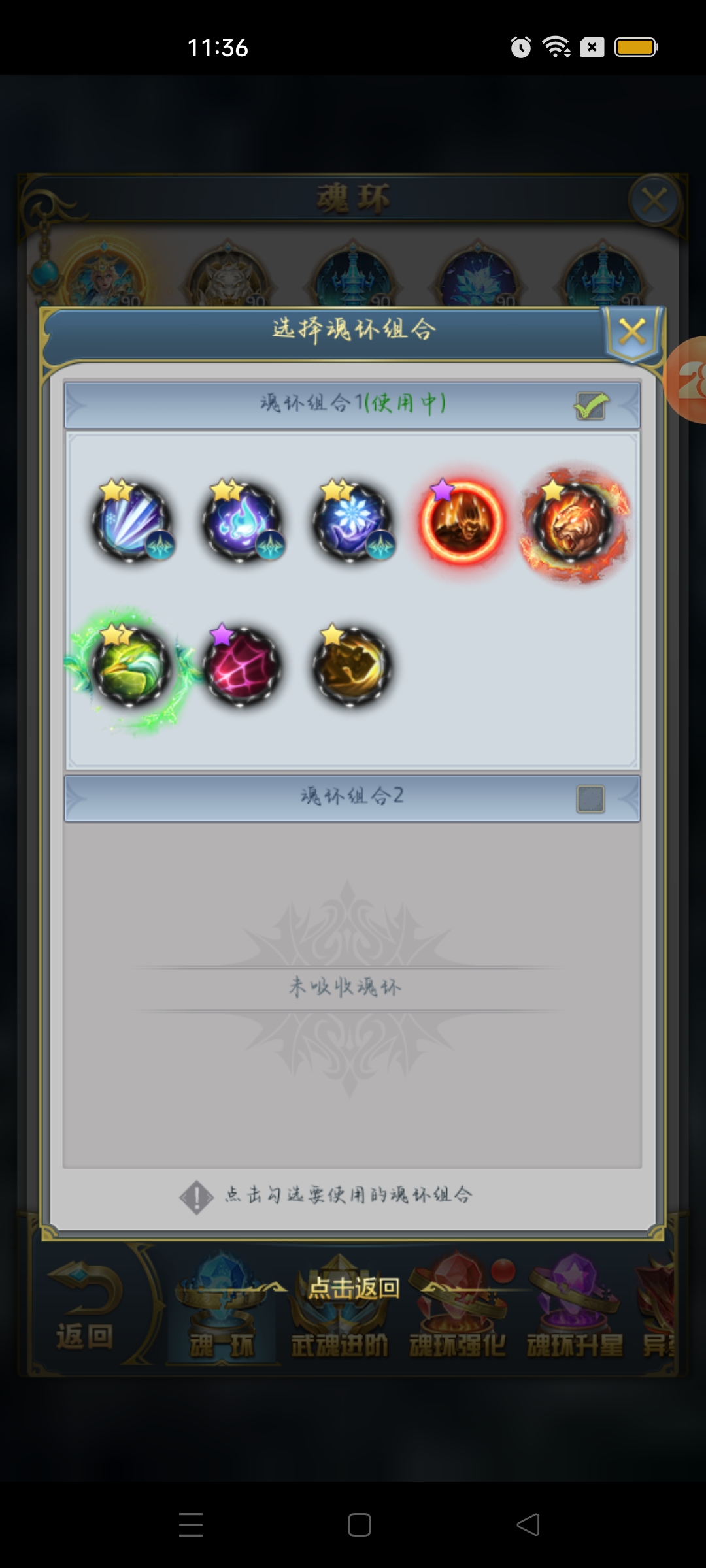Select the ice slash soul ring icon
The image size is (706, 1568).
point(131,521)
